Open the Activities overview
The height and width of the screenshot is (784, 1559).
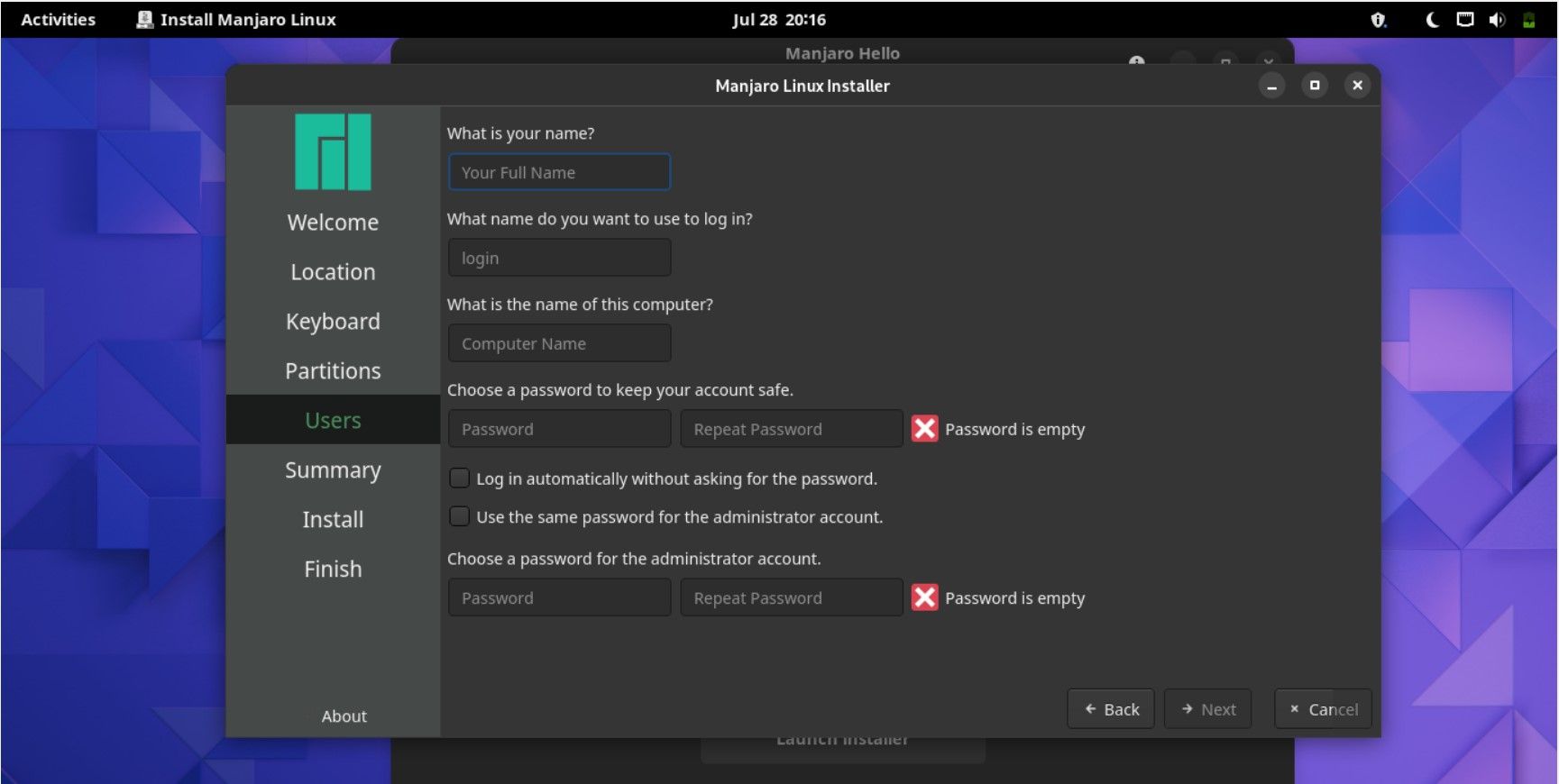tap(58, 20)
